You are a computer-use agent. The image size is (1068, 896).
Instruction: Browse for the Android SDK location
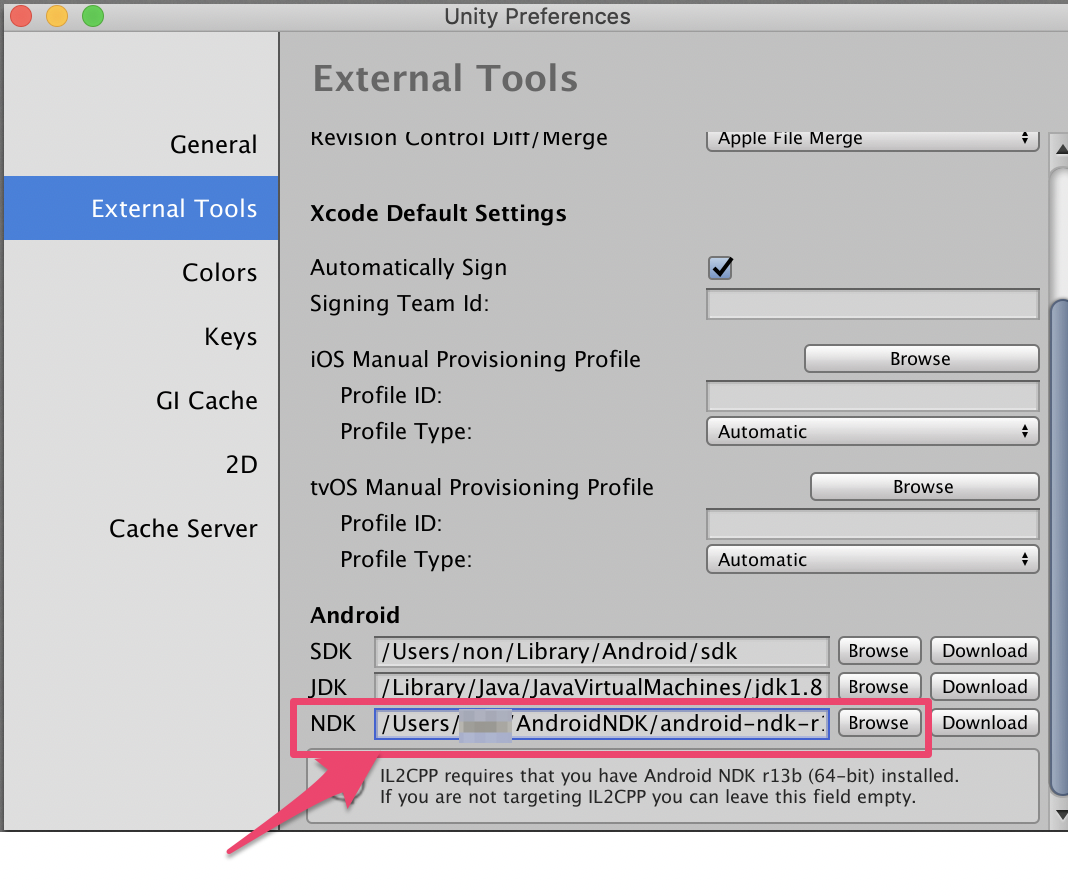pyautogui.click(x=879, y=651)
